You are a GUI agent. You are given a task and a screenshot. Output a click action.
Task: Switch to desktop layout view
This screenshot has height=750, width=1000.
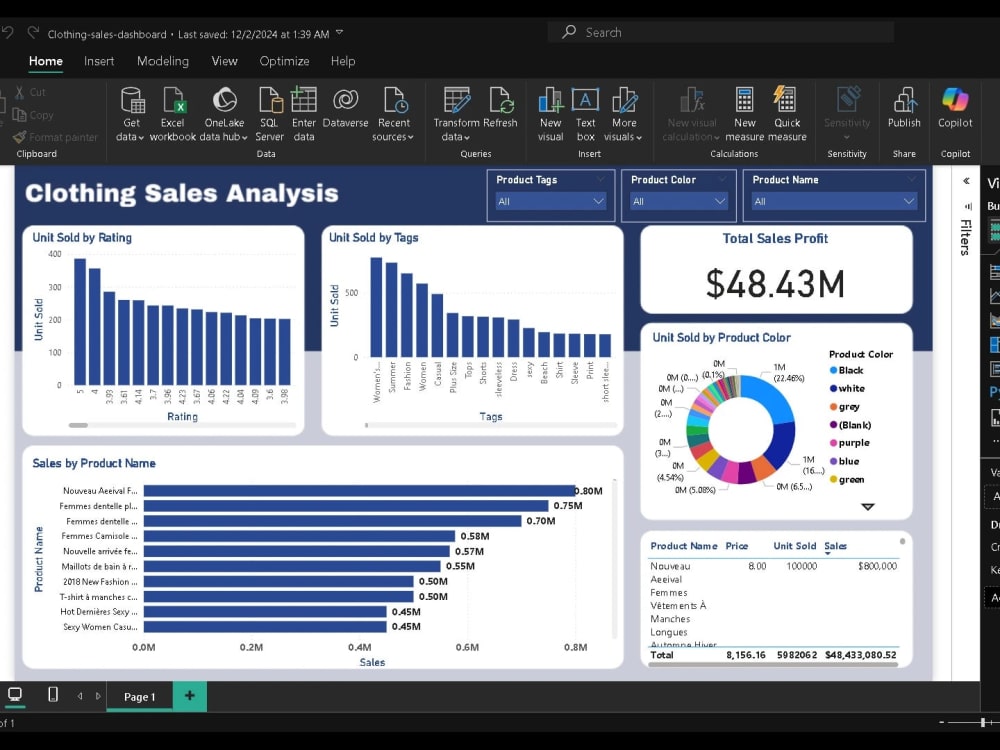tap(15, 695)
